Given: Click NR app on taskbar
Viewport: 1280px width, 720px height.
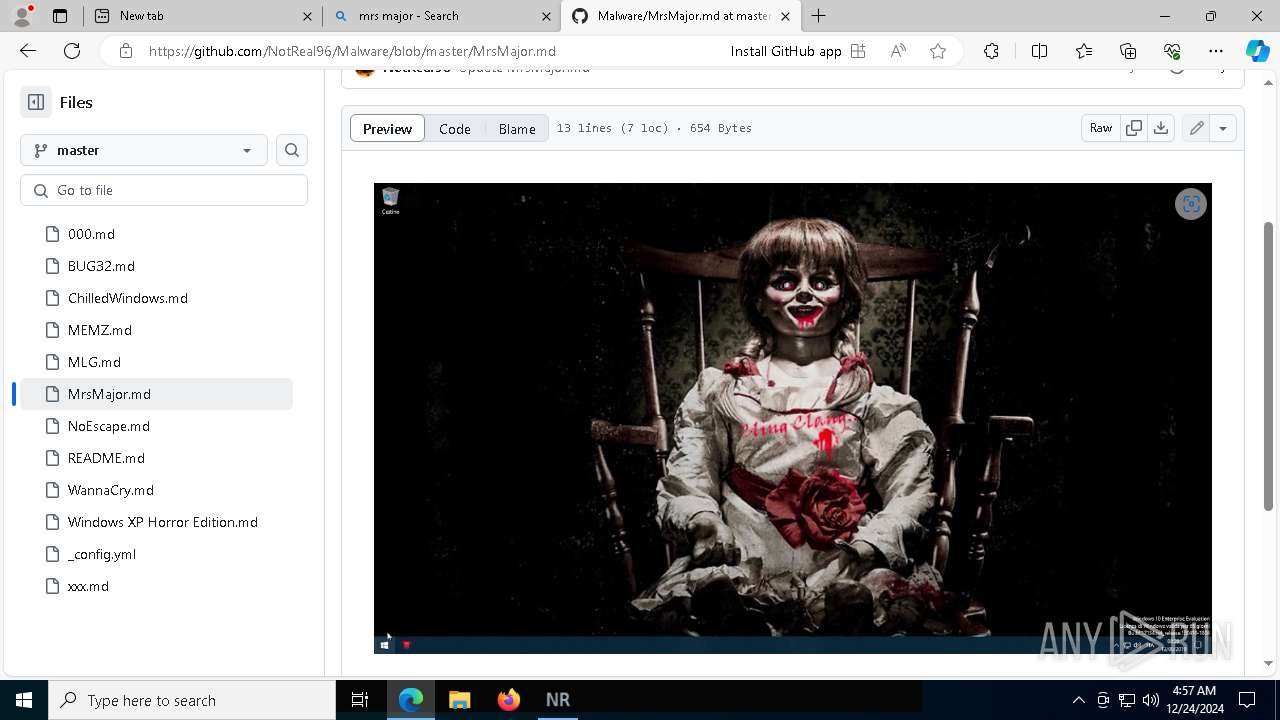Looking at the screenshot, I should (558, 700).
